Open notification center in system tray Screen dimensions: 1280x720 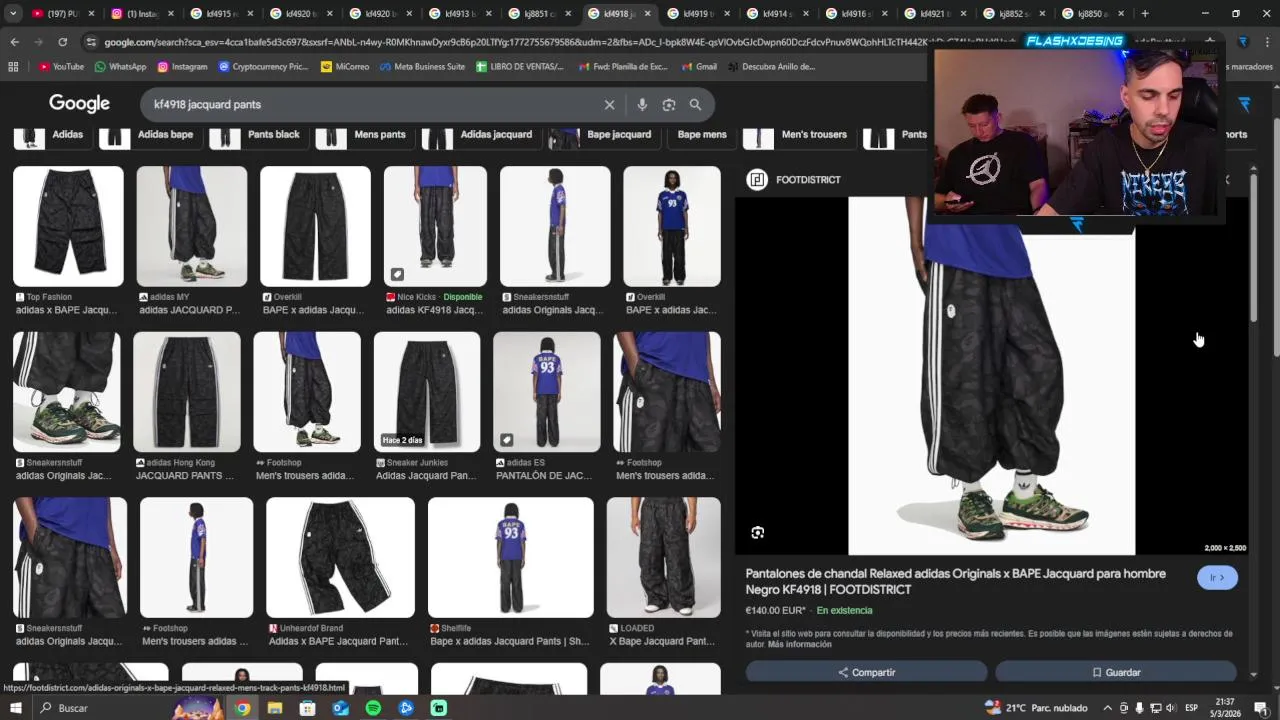[1261, 708]
